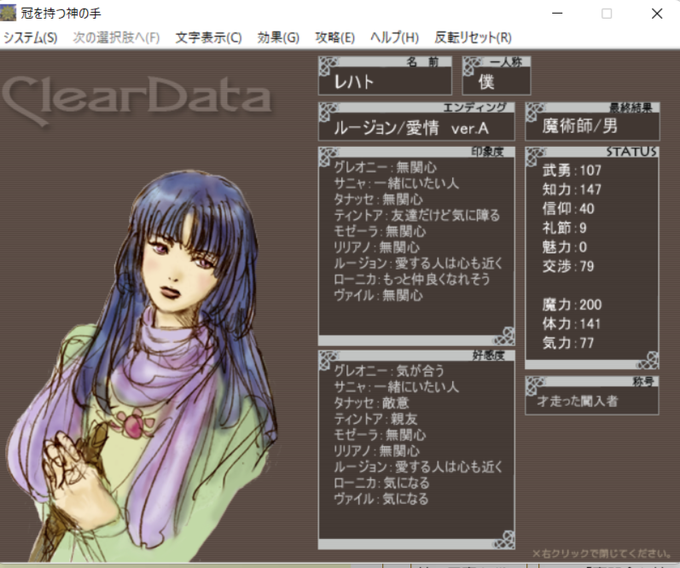The height and width of the screenshot is (568, 680).
Task: Click the title text 才走った闖入者
Action: [577, 401]
